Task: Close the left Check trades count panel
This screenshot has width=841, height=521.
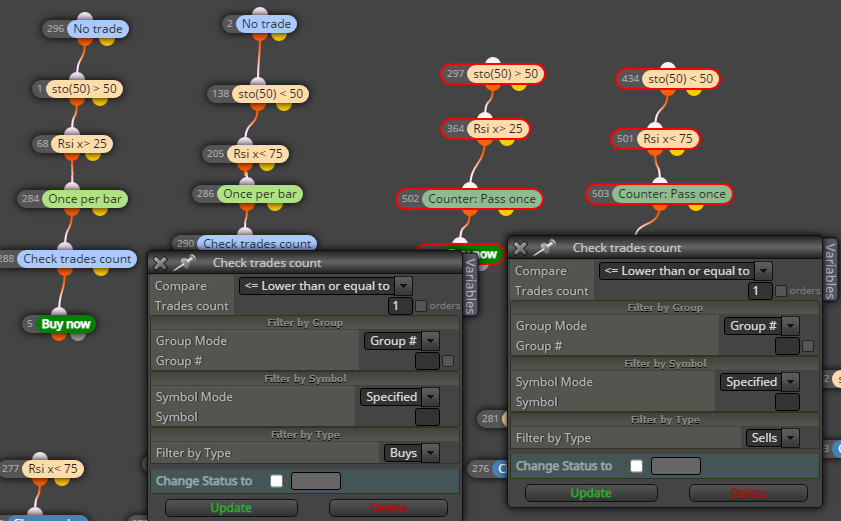Action: pyautogui.click(x=160, y=263)
